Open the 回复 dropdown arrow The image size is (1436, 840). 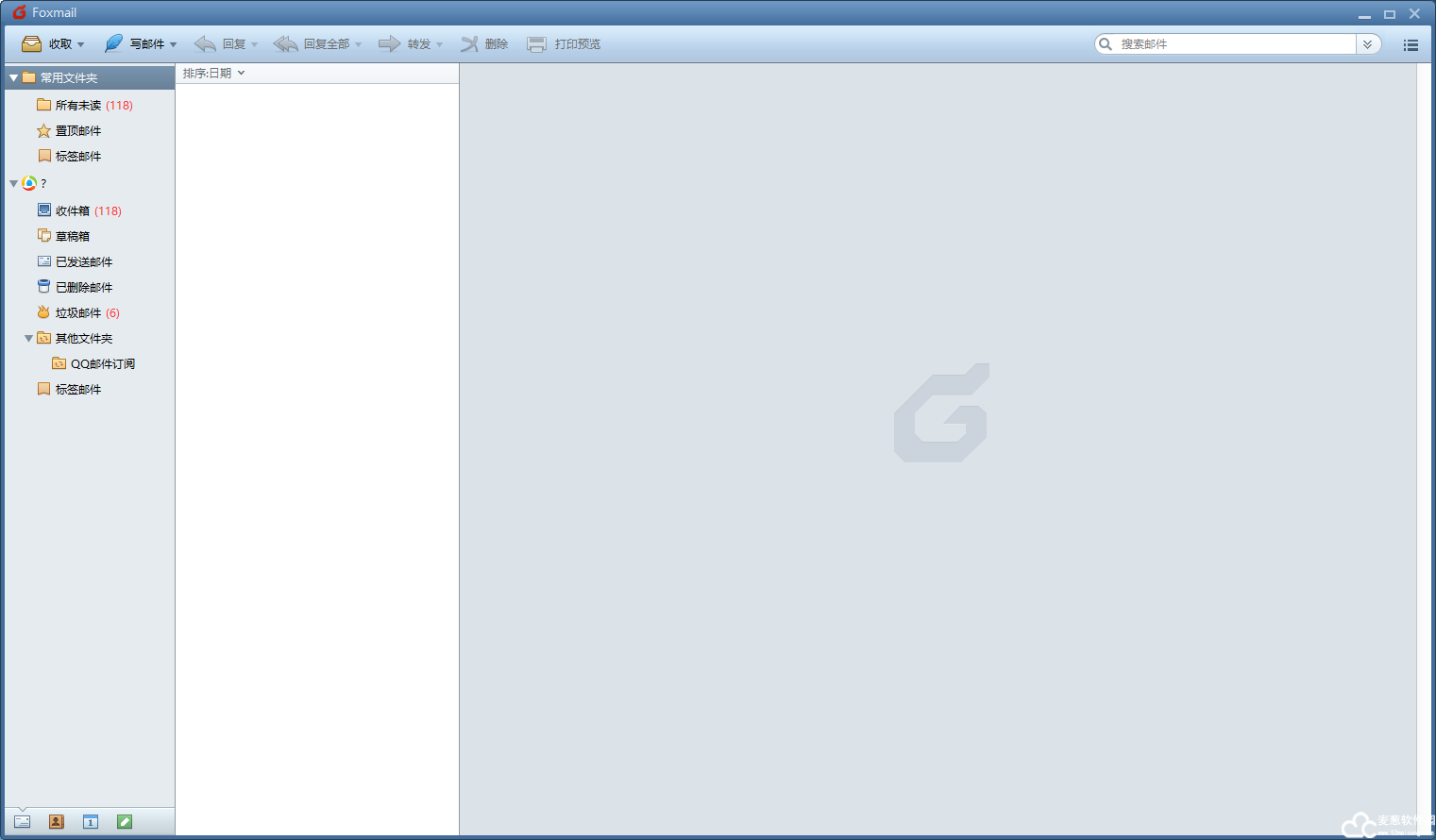click(254, 44)
